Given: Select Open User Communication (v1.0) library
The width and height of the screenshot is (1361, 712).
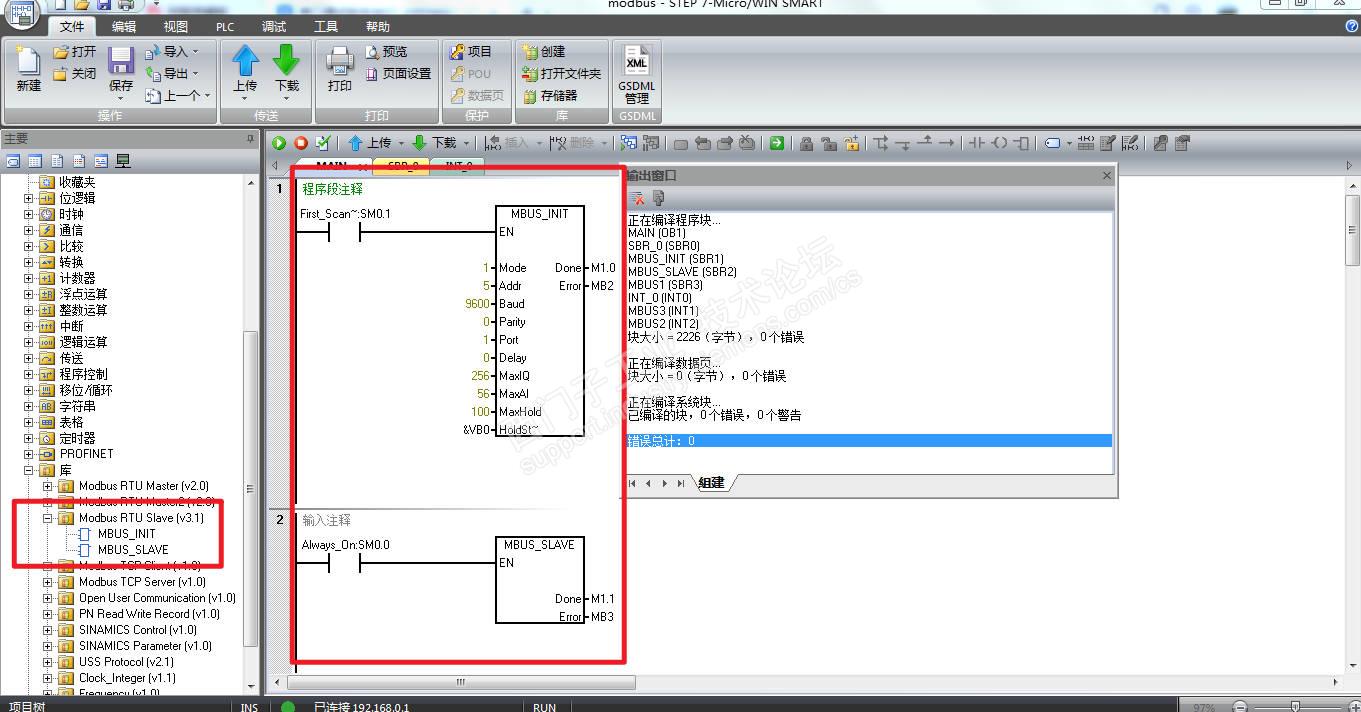Looking at the screenshot, I should 157,598.
